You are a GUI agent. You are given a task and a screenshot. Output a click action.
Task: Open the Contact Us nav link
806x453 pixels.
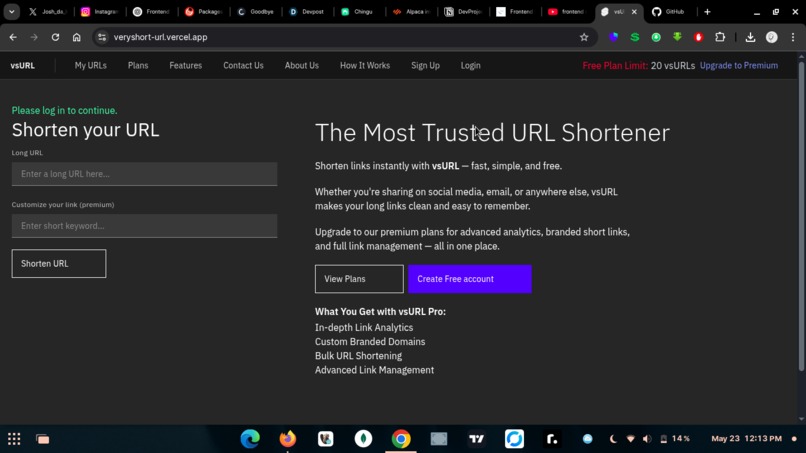click(243, 66)
